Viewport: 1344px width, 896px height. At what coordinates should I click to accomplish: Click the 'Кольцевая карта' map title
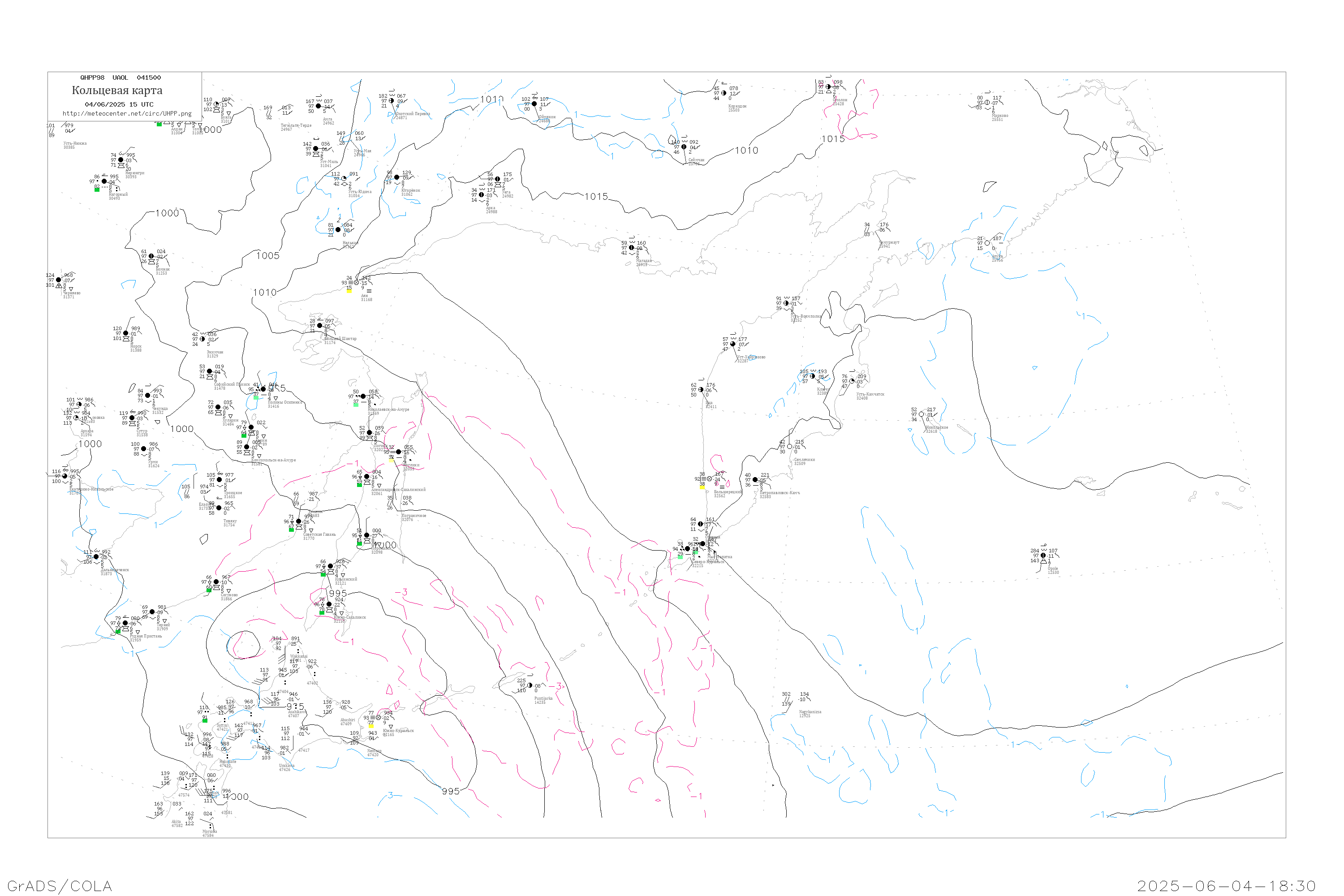point(117,90)
